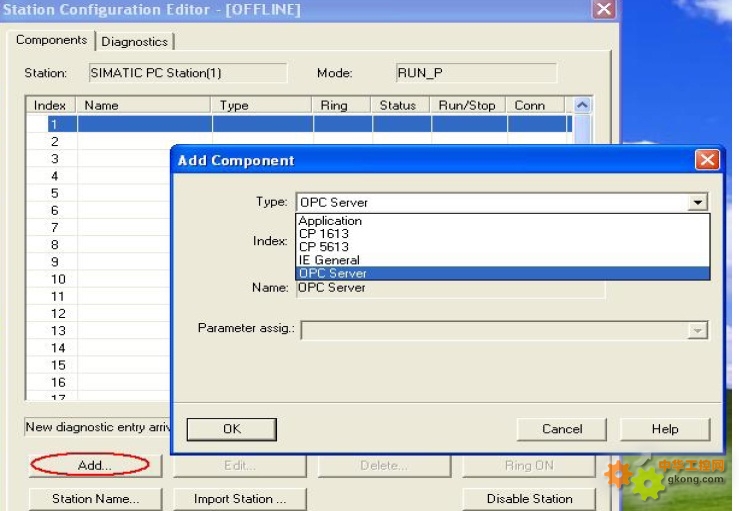
Task: Select OPC Server in the Type list
Action: click(502, 273)
